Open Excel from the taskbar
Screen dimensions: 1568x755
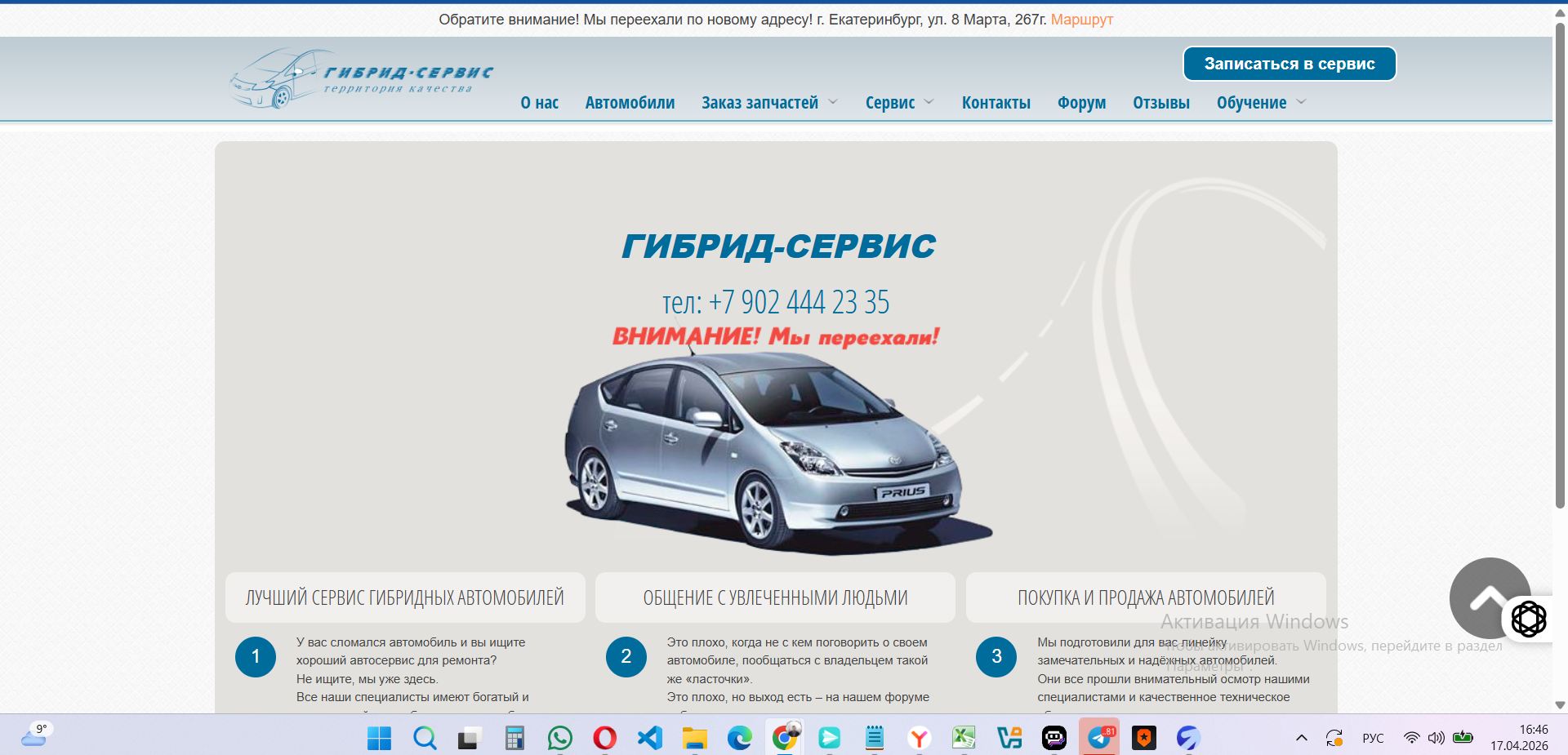coord(964,738)
